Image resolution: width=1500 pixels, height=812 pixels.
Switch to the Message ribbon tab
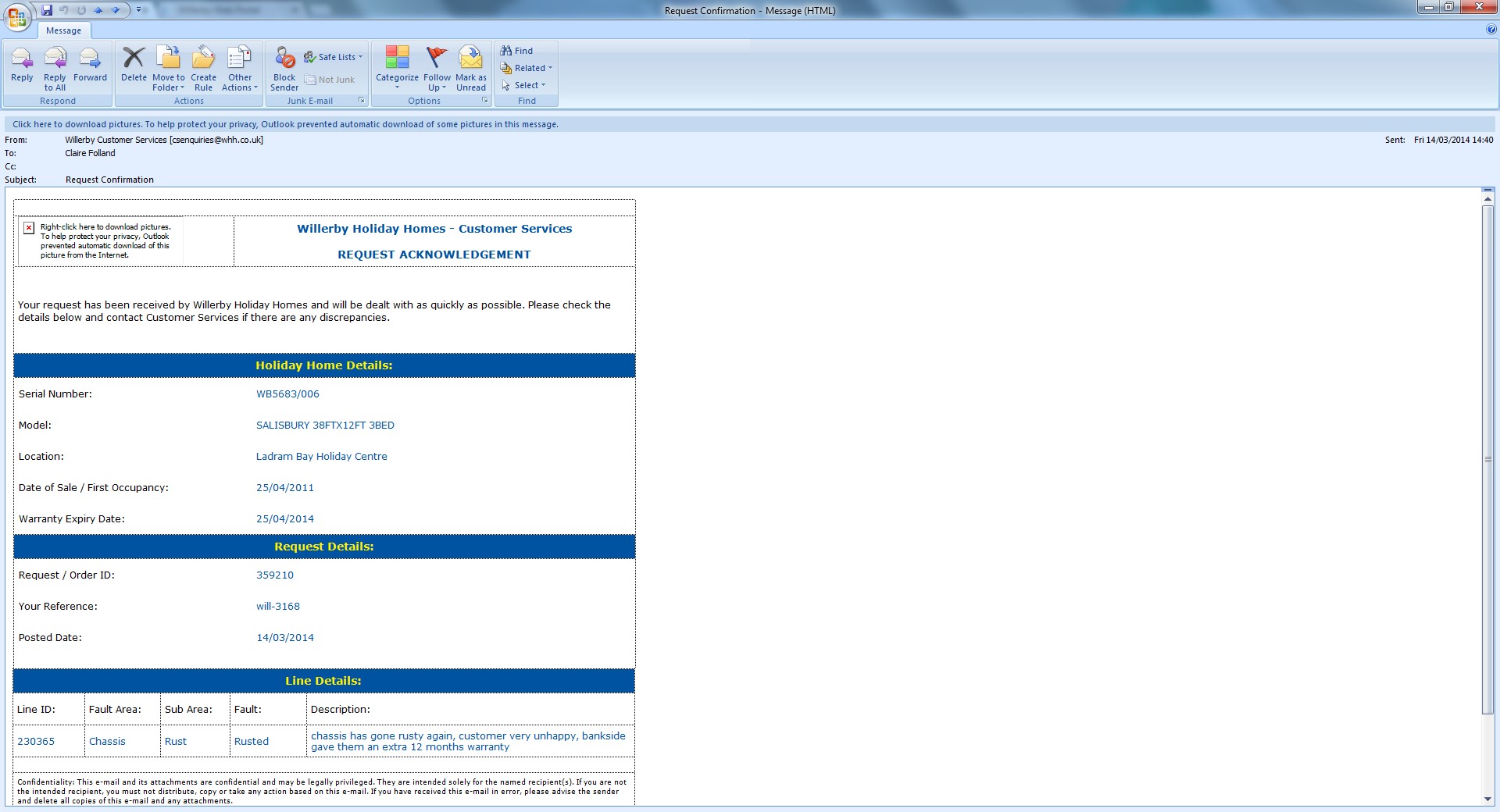click(63, 30)
